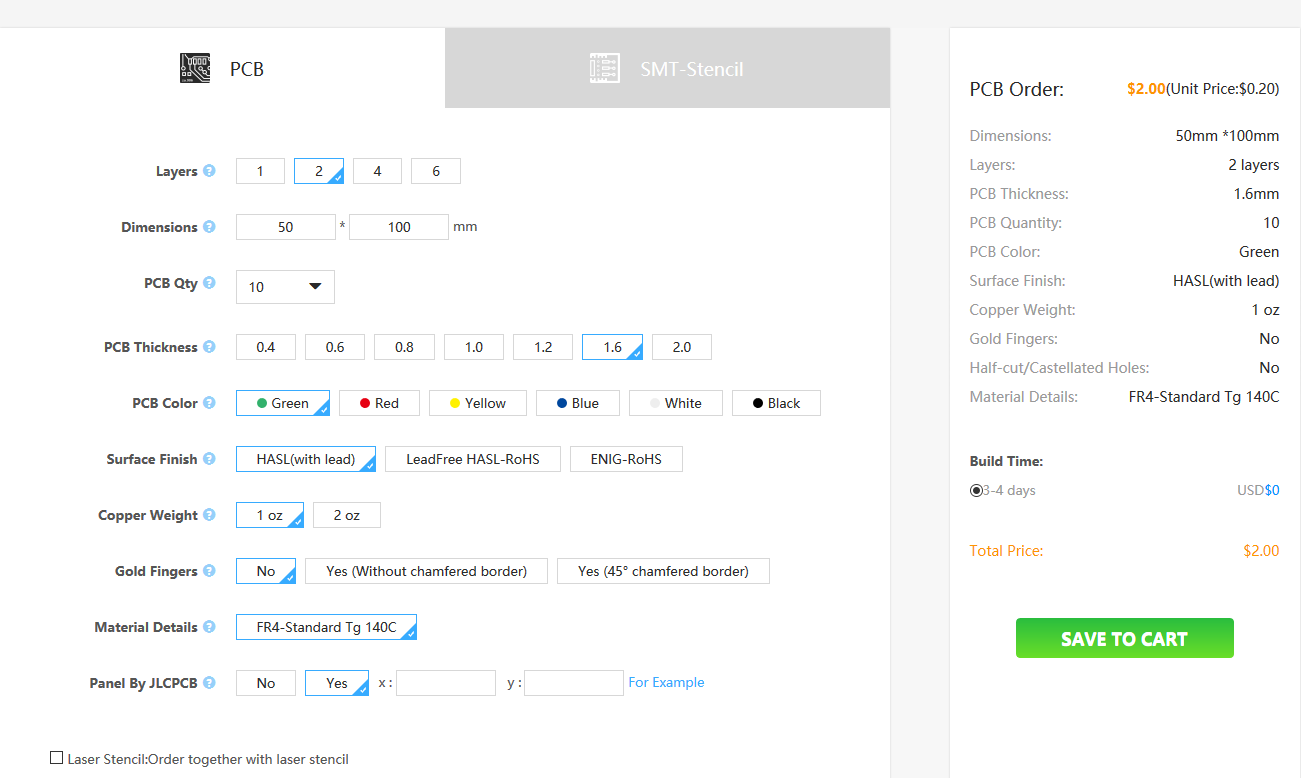
Task: Choose gold fingers without chamfered border
Action: coord(426,571)
